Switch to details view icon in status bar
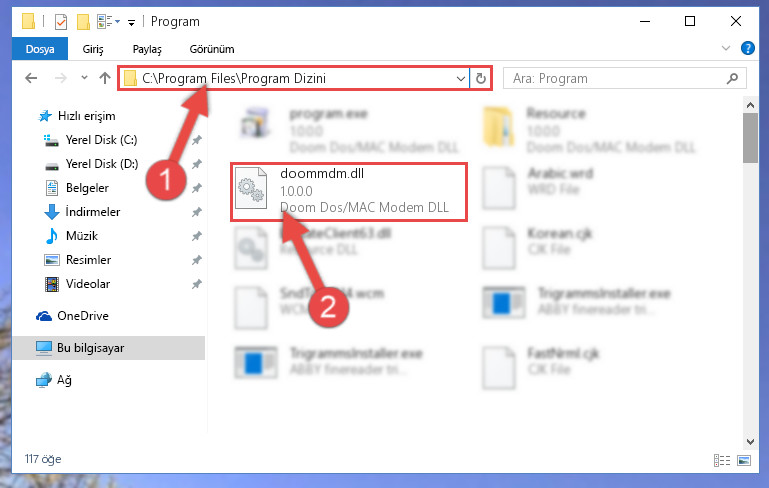Image resolution: width=769 pixels, height=488 pixels. coord(721,460)
